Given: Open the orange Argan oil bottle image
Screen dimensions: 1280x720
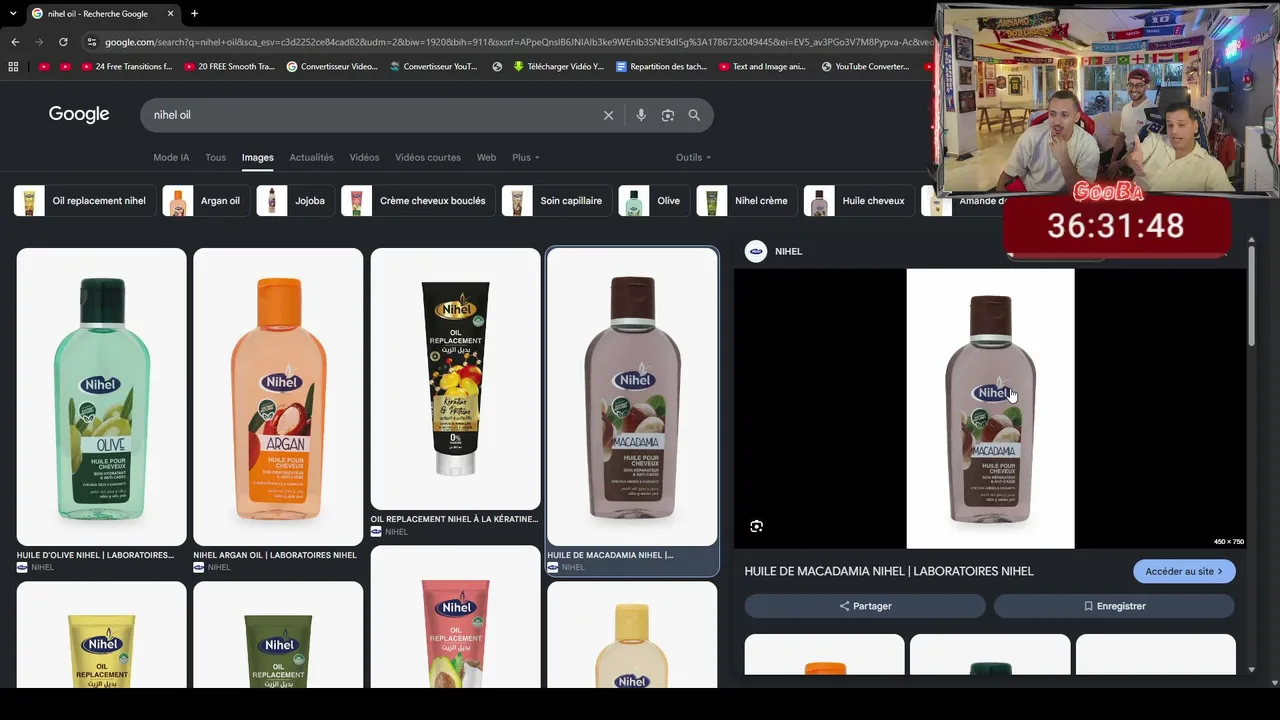Looking at the screenshot, I should click(x=278, y=397).
